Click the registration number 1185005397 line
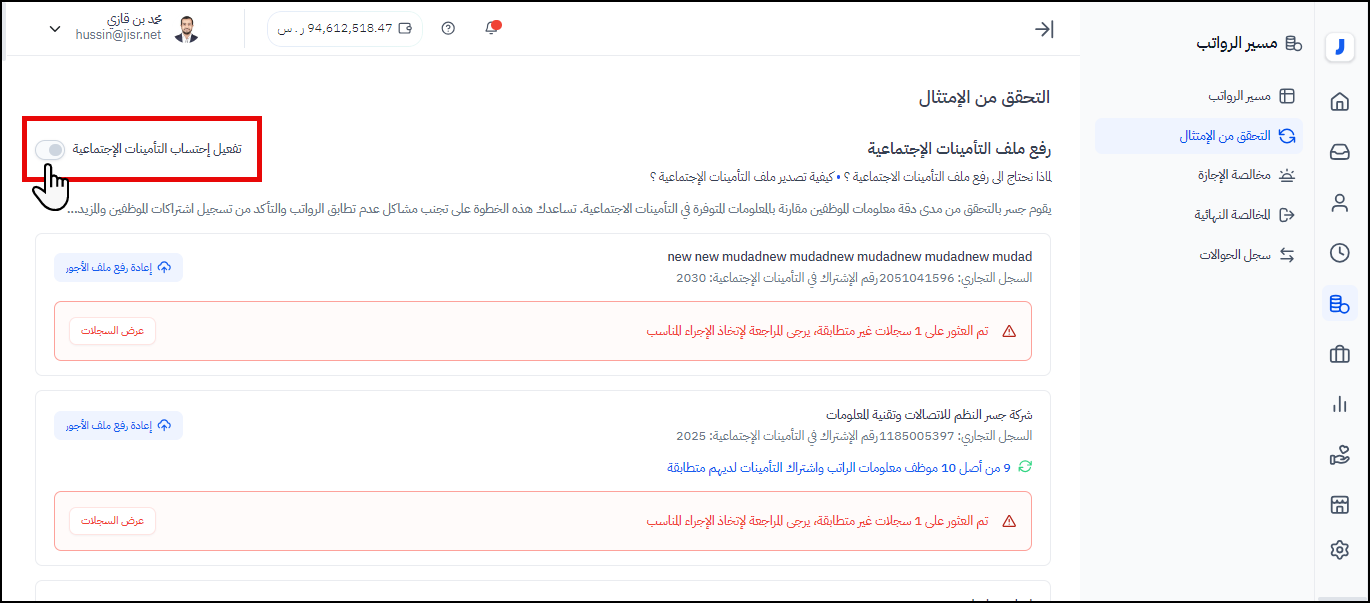 pos(854,436)
